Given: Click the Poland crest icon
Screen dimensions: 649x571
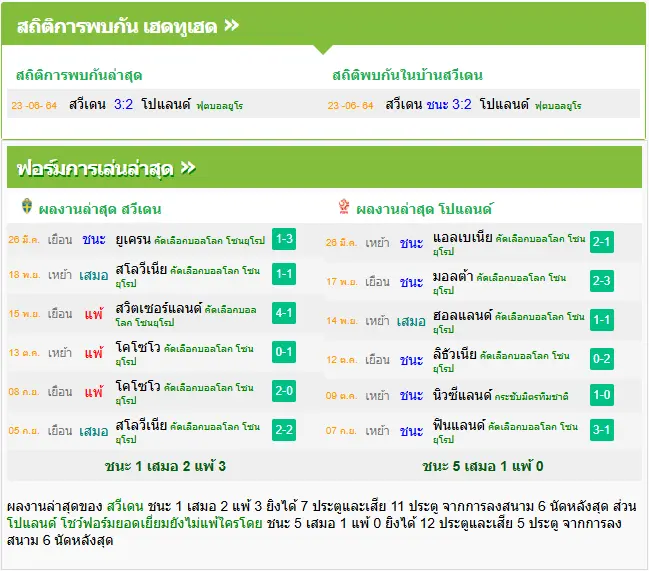Looking at the screenshot, I should tap(344, 206).
